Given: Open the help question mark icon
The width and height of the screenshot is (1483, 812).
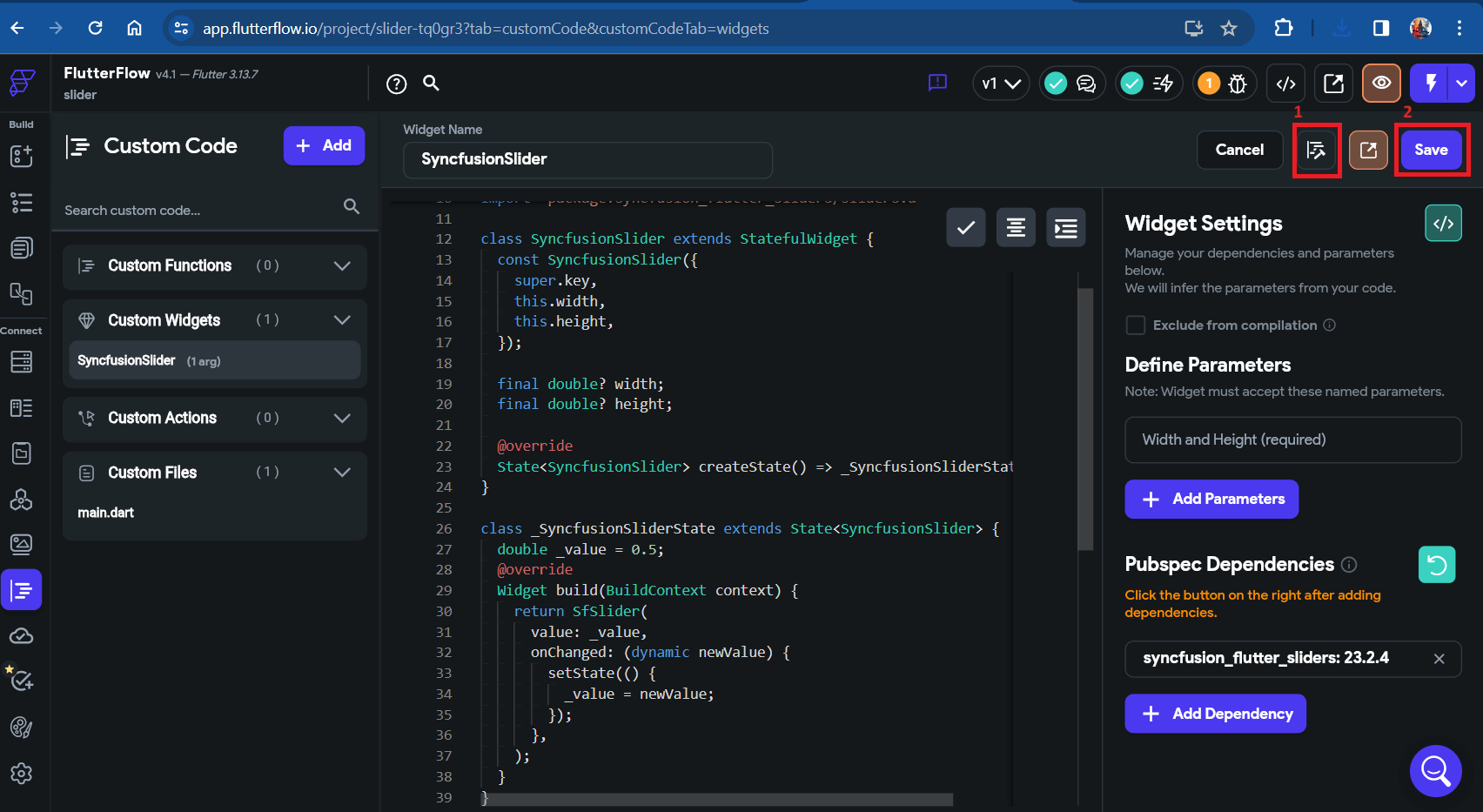Looking at the screenshot, I should click(397, 84).
